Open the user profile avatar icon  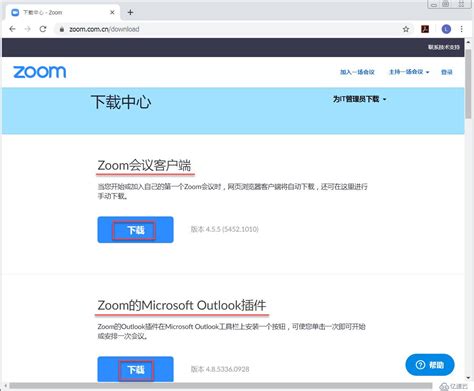446,29
